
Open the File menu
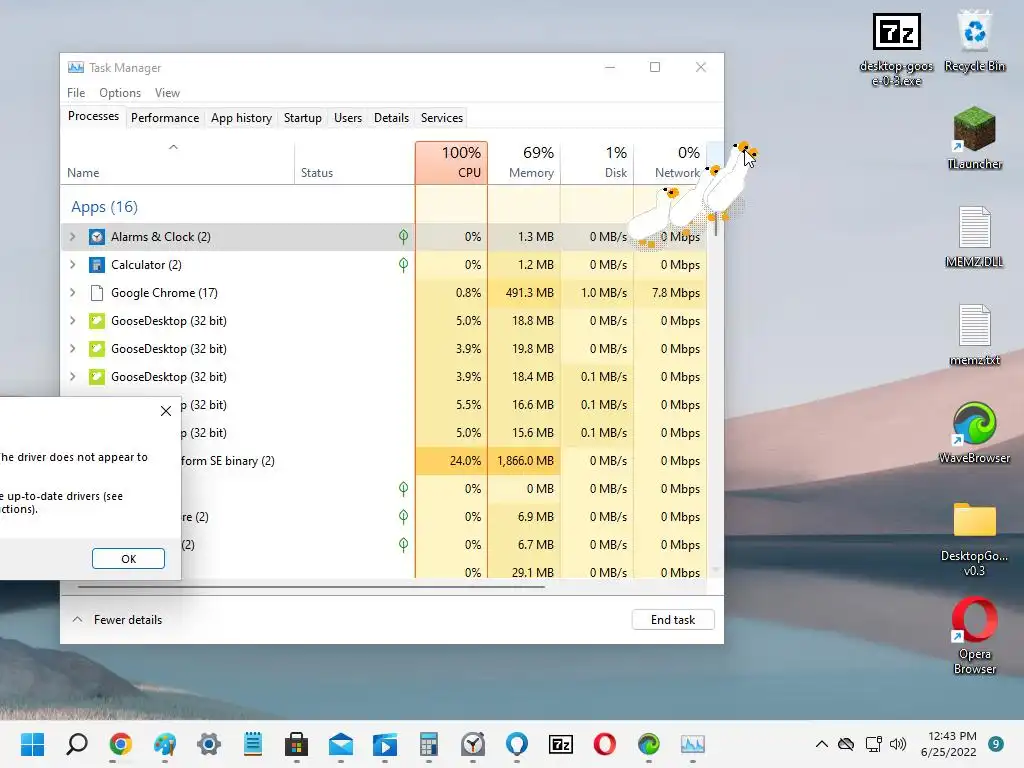[76, 93]
